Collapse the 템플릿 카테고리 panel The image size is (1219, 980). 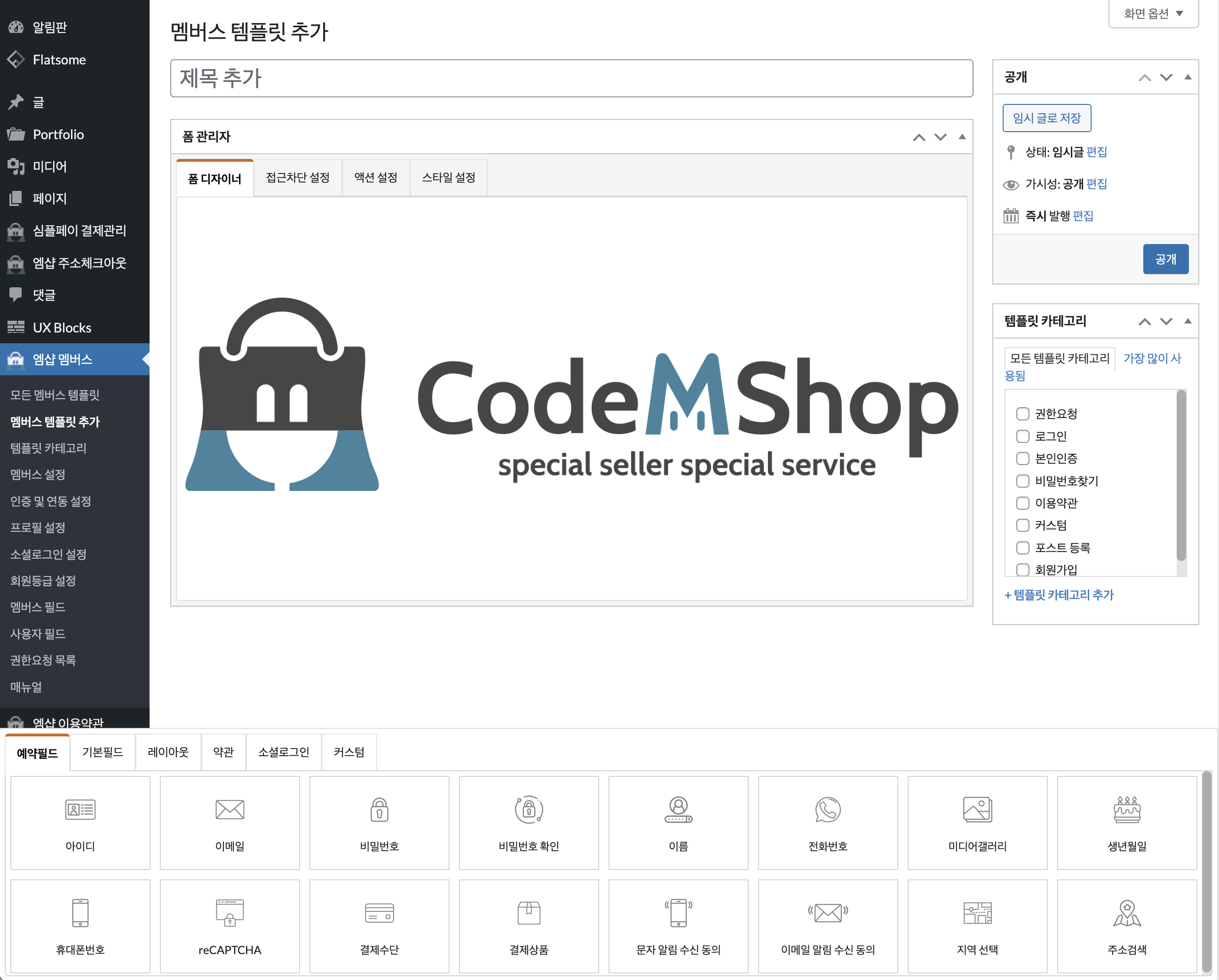click(1188, 321)
